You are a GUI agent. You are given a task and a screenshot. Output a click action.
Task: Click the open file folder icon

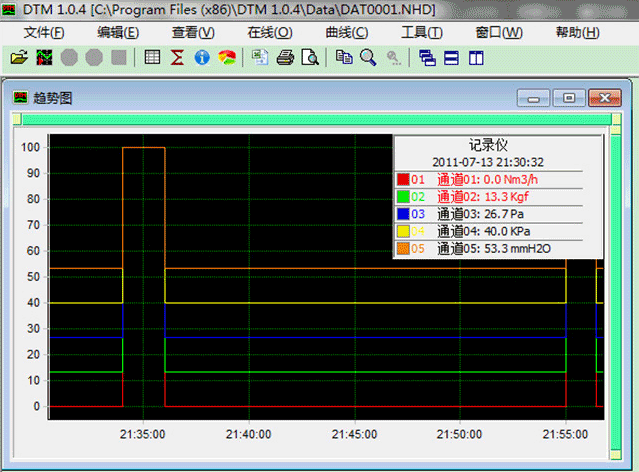[17, 58]
